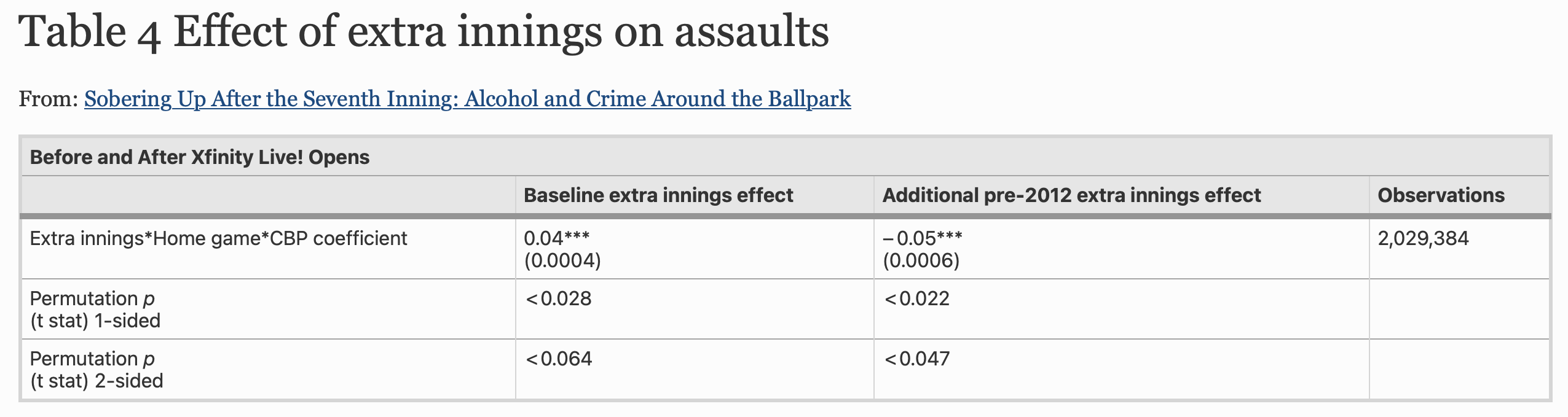
Task: Click the (0.0004) standard error value
Action: 562,261
